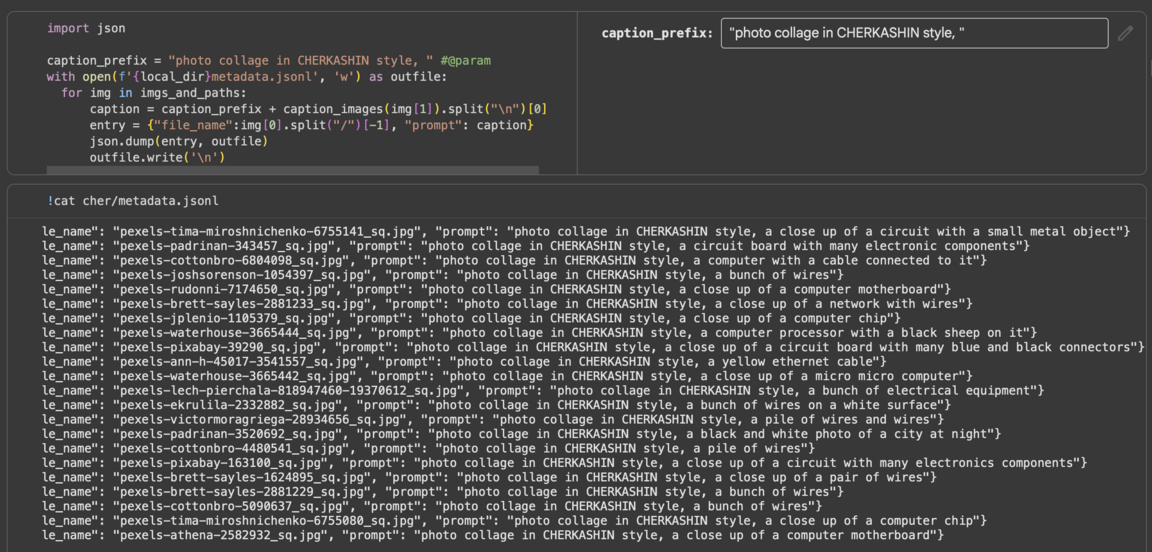
Task: Click the json.dump(entry, outfile) line
Action: pos(179,142)
